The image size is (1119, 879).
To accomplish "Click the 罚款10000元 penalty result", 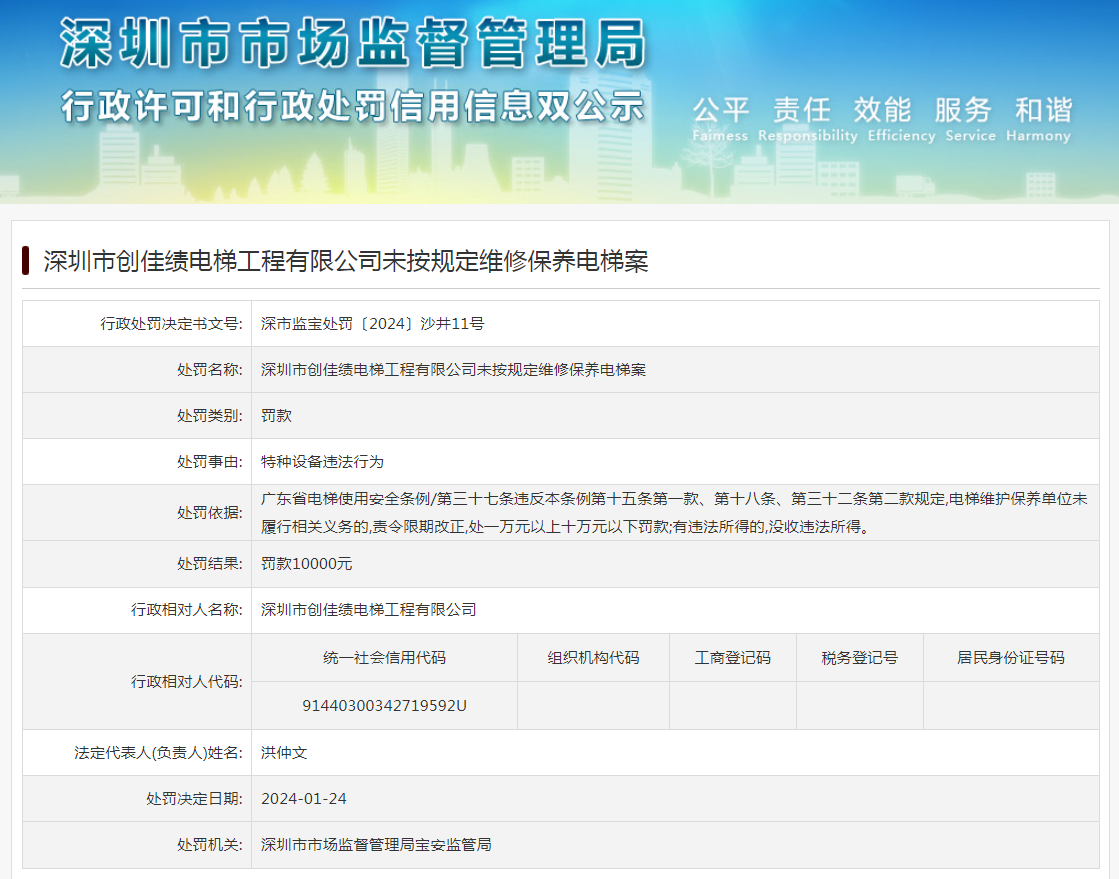I will [x=306, y=564].
